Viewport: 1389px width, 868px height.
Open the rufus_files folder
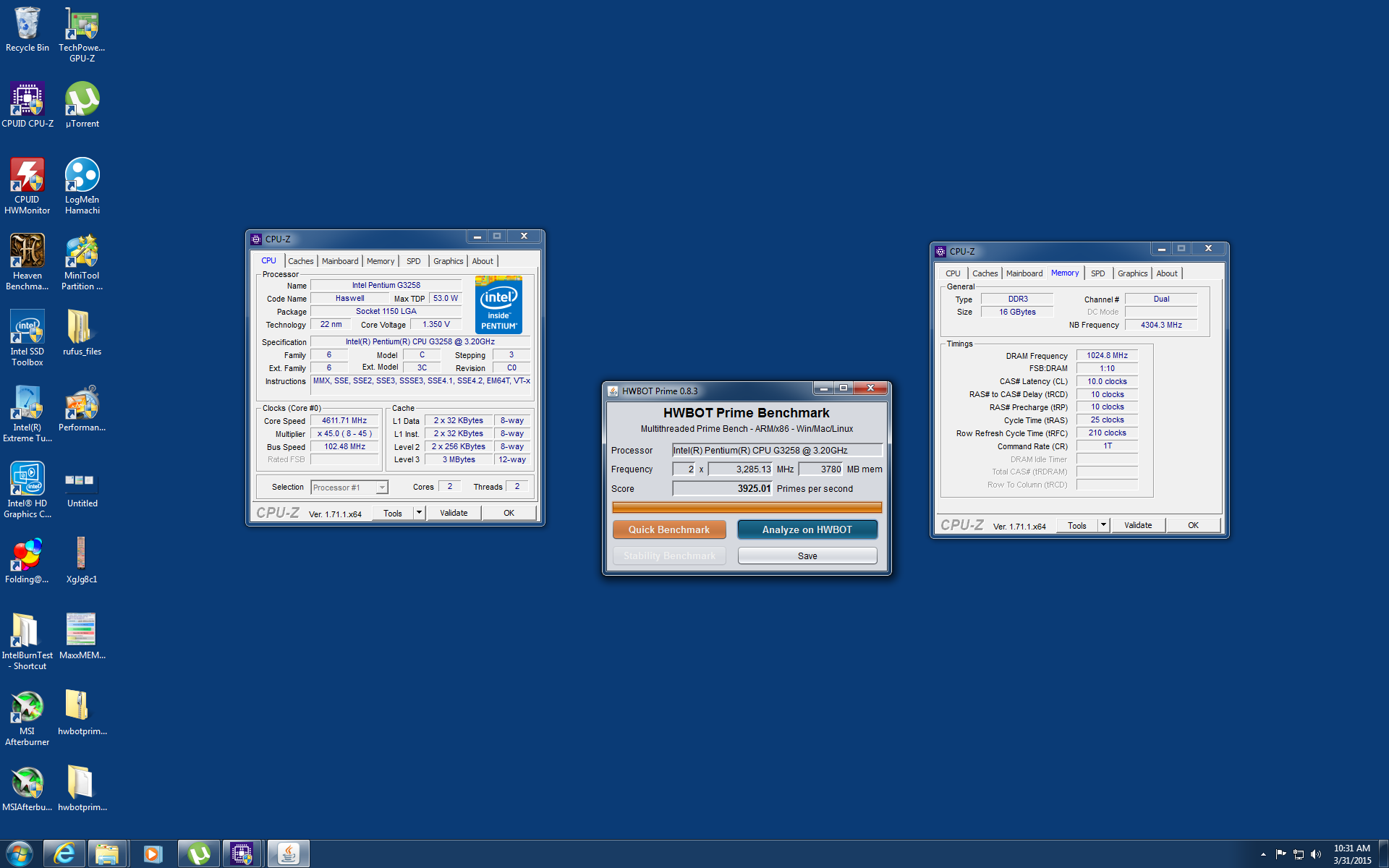click(82, 333)
